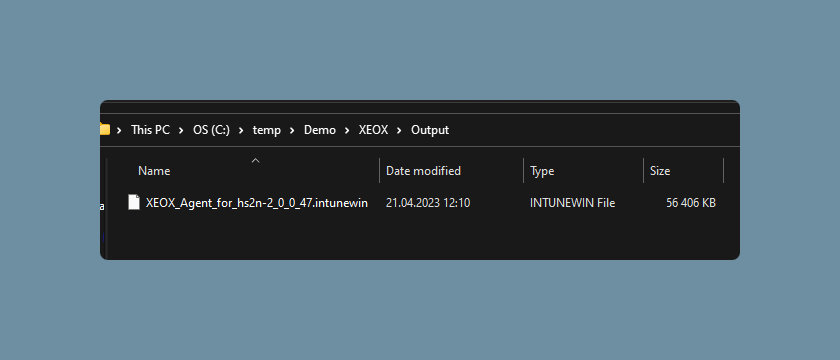Navigate to OS (C:) in breadcrumb

coord(211,130)
